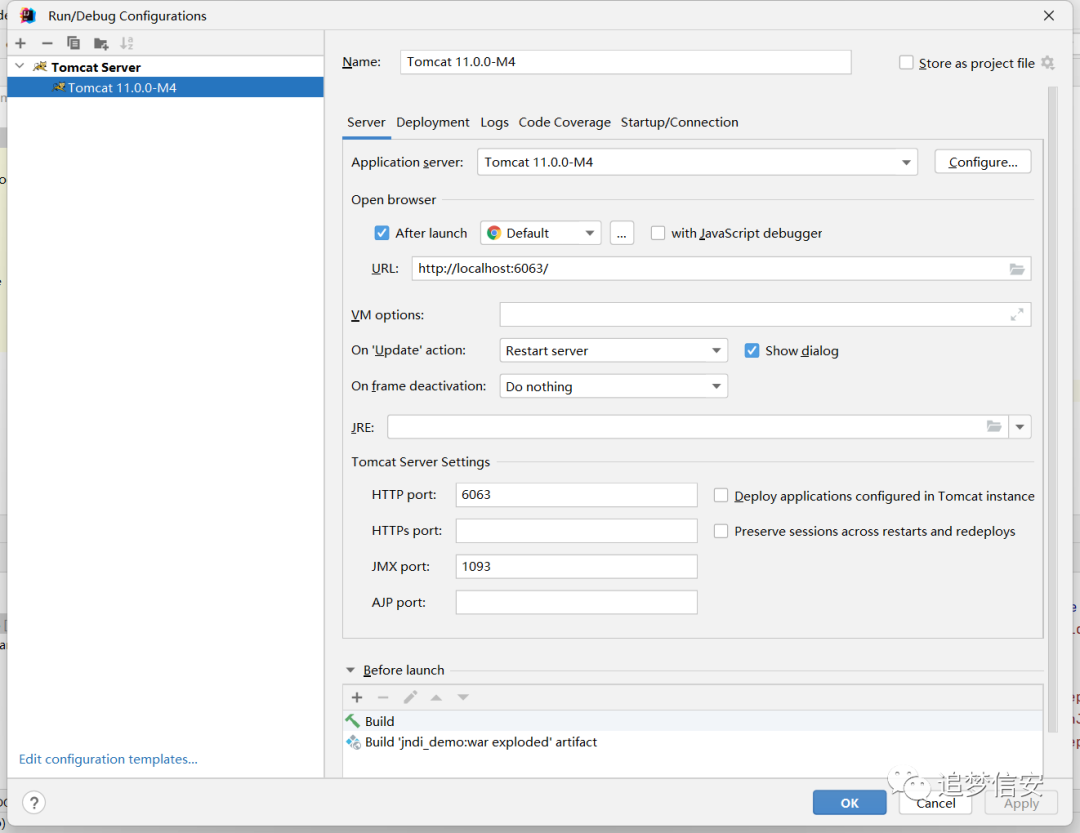
Task: Click the URL field folder icon
Action: 1017,269
